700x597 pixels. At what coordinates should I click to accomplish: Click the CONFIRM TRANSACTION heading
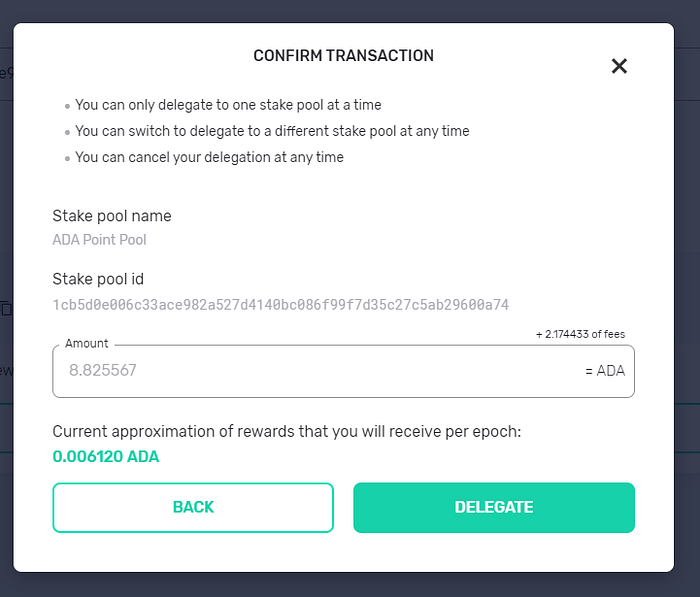[343, 55]
